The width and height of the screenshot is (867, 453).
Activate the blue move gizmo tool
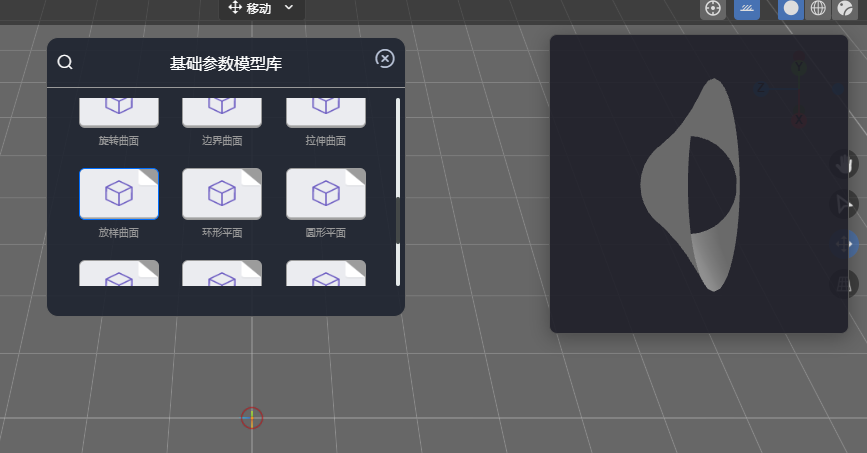click(846, 243)
